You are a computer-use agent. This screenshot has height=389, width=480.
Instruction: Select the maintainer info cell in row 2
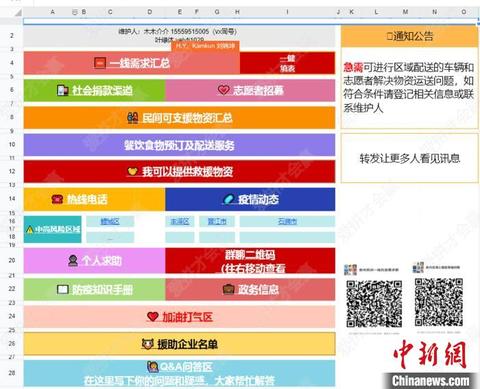(x=179, y=36)
